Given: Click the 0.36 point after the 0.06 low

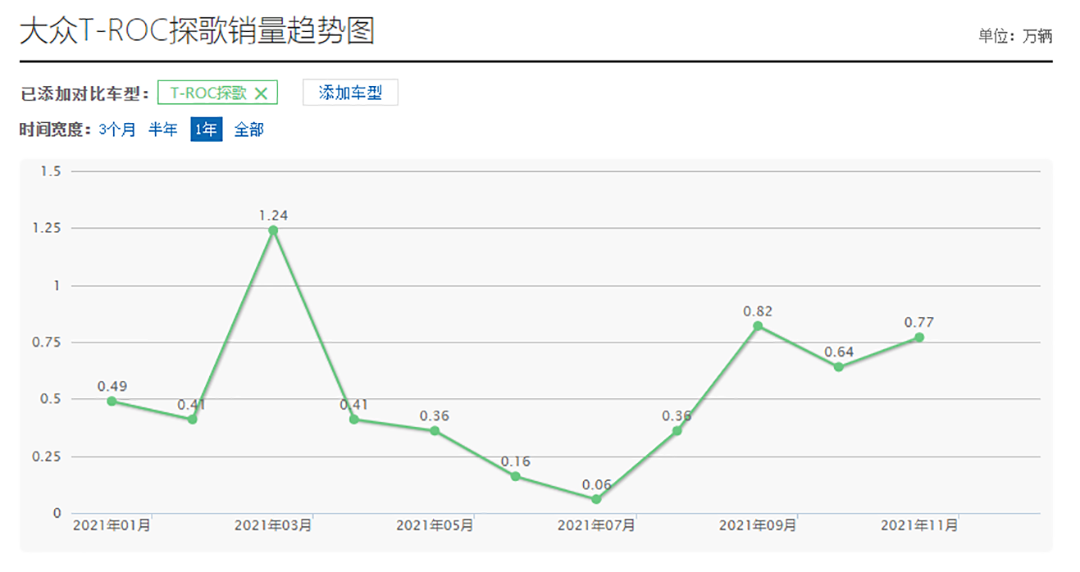Looking at the screenshot, I should [x=677, y=431].
